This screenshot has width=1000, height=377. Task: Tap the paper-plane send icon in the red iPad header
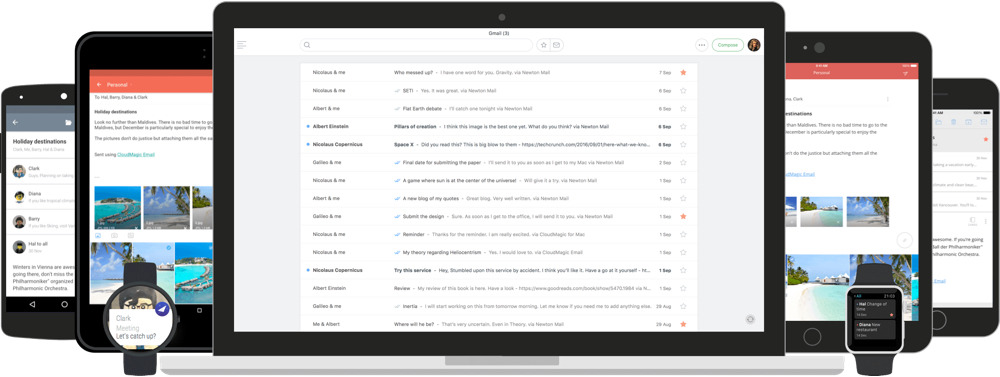coord(906,73)
